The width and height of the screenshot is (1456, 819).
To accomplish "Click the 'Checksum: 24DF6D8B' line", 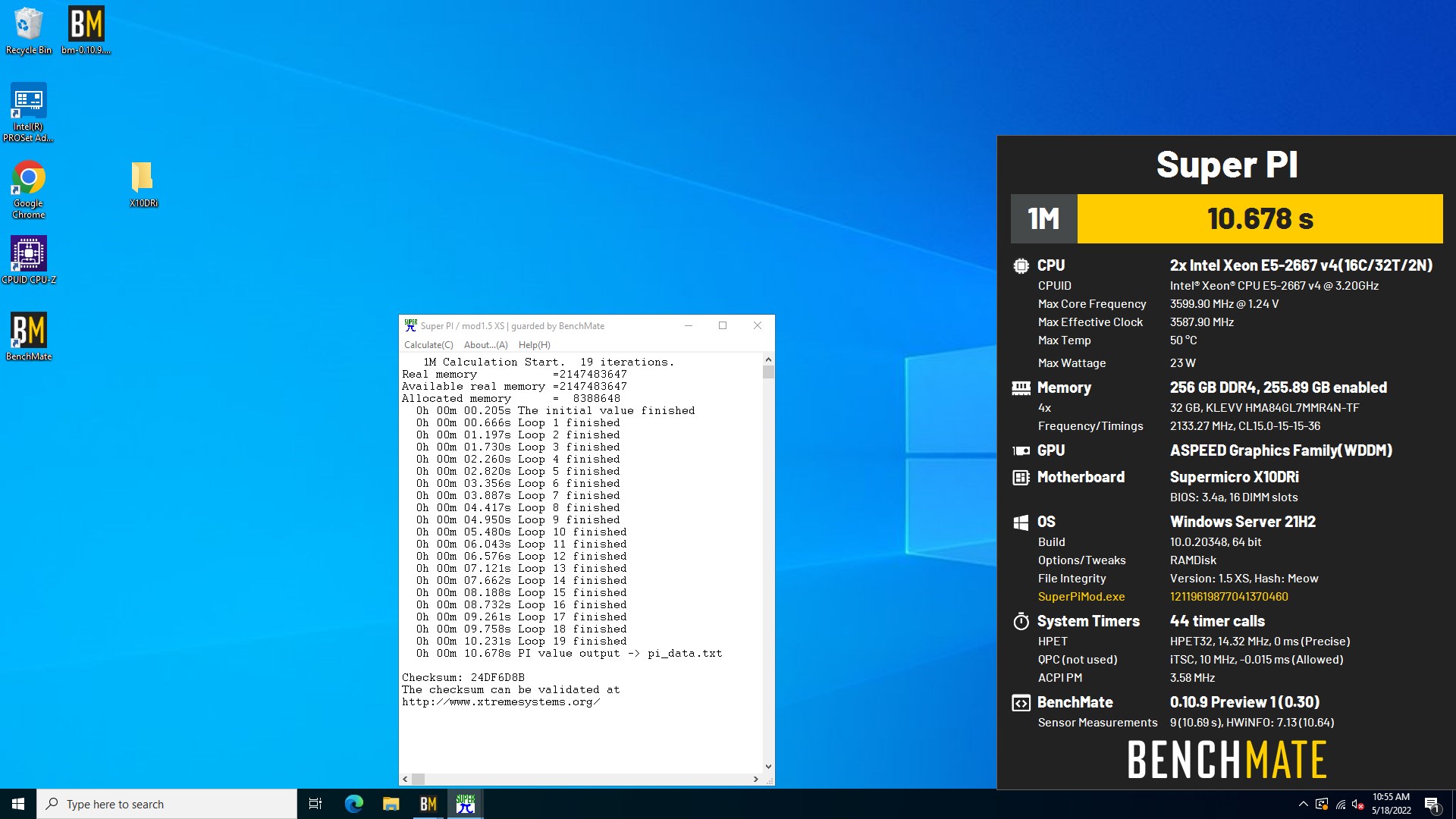I will [463, 678].
